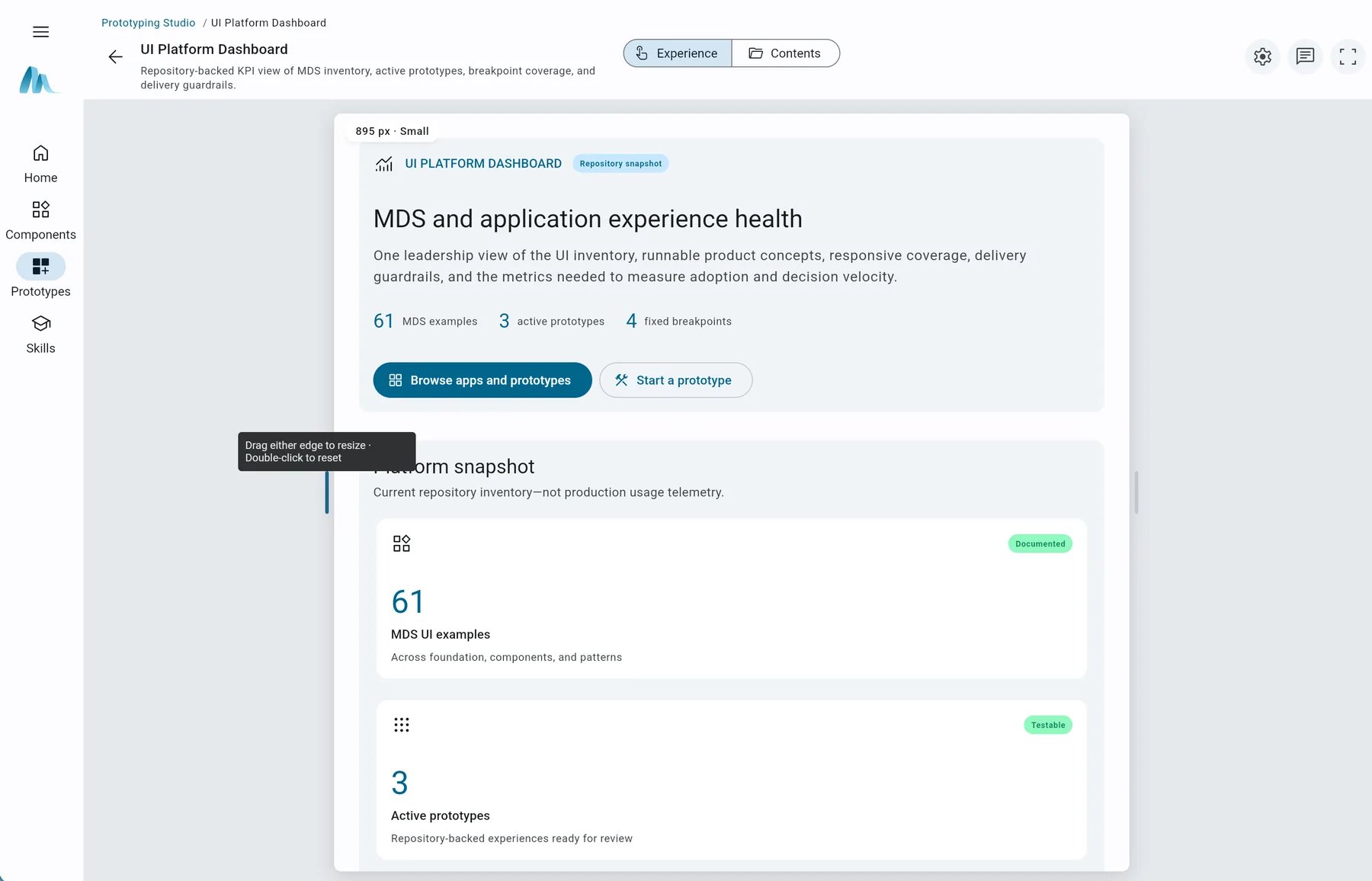Open settings gear in the top bar
1372x881 pixels.
point(1262,56)
